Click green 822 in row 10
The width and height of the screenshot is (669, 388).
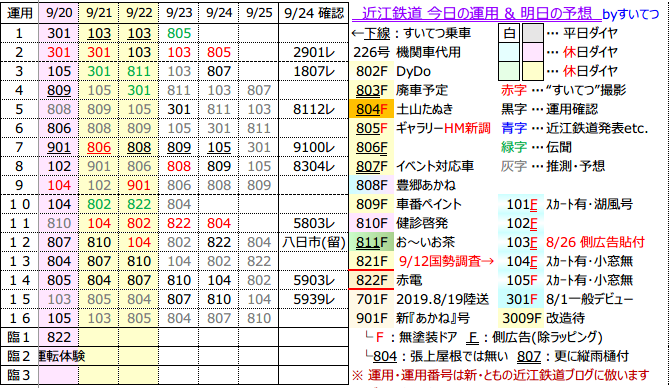139,204
